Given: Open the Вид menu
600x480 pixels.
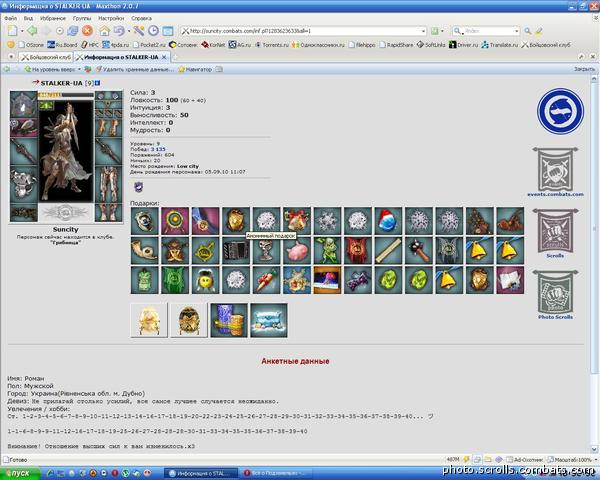Looking at the screenshot, I should pyautogui.click(x=28, y=18).
